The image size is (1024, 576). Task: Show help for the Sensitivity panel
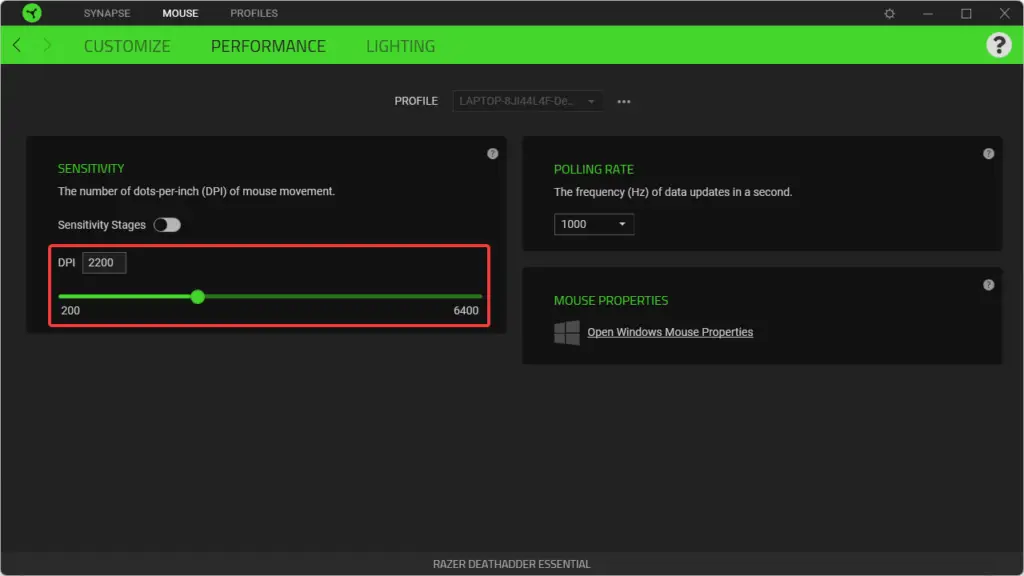click(492, 153)
